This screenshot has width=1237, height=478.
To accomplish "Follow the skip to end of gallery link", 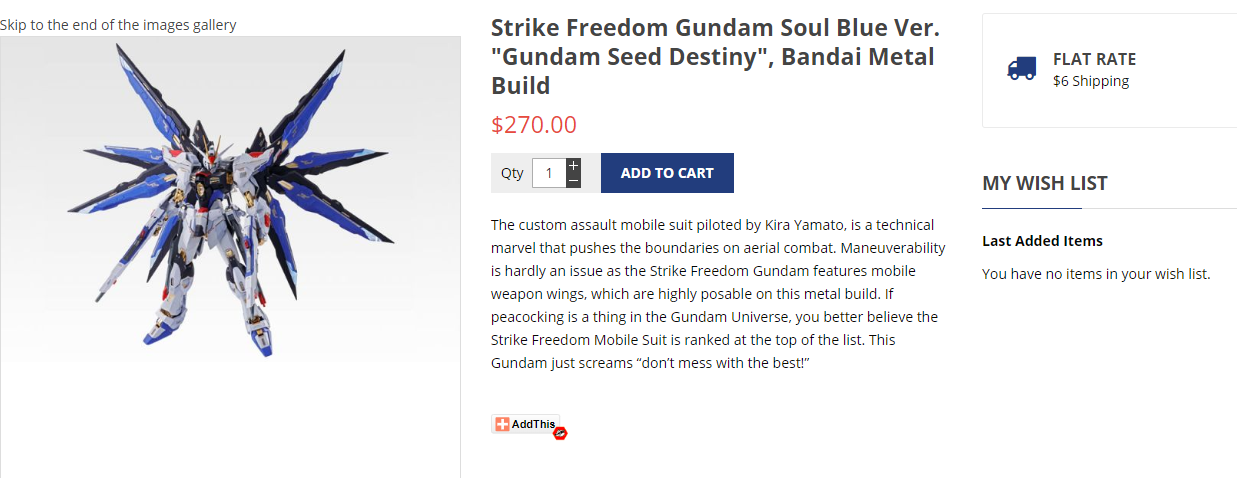I will click(118, 24).
